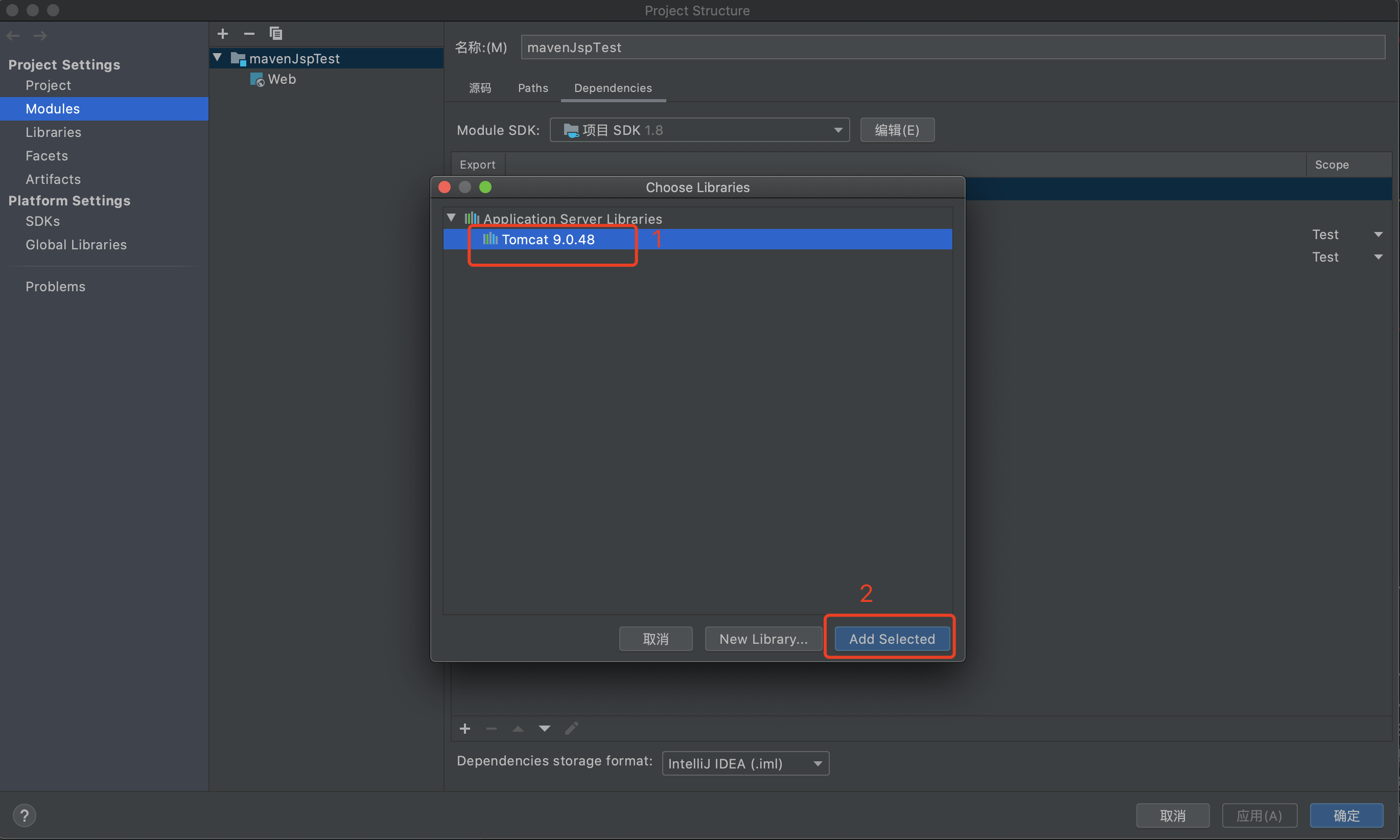Open Dependencies storage format dropdown
The image size is (1400, 840).
point(744,763)
